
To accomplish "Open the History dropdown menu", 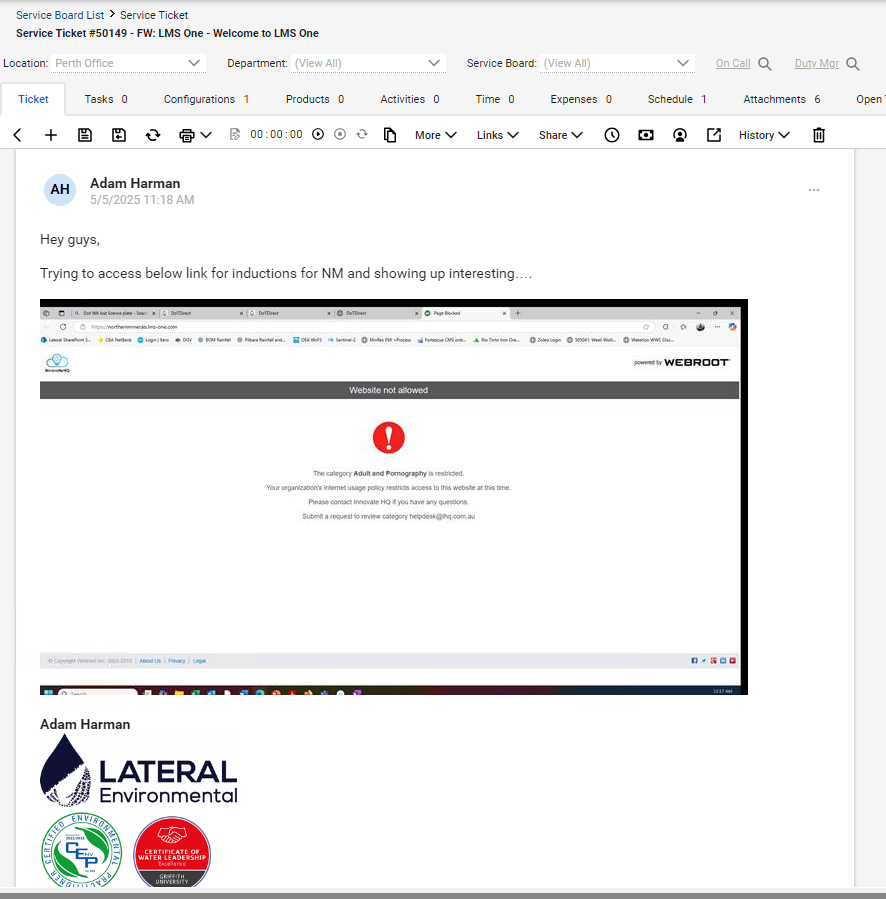I will click(x=764, y=135).
